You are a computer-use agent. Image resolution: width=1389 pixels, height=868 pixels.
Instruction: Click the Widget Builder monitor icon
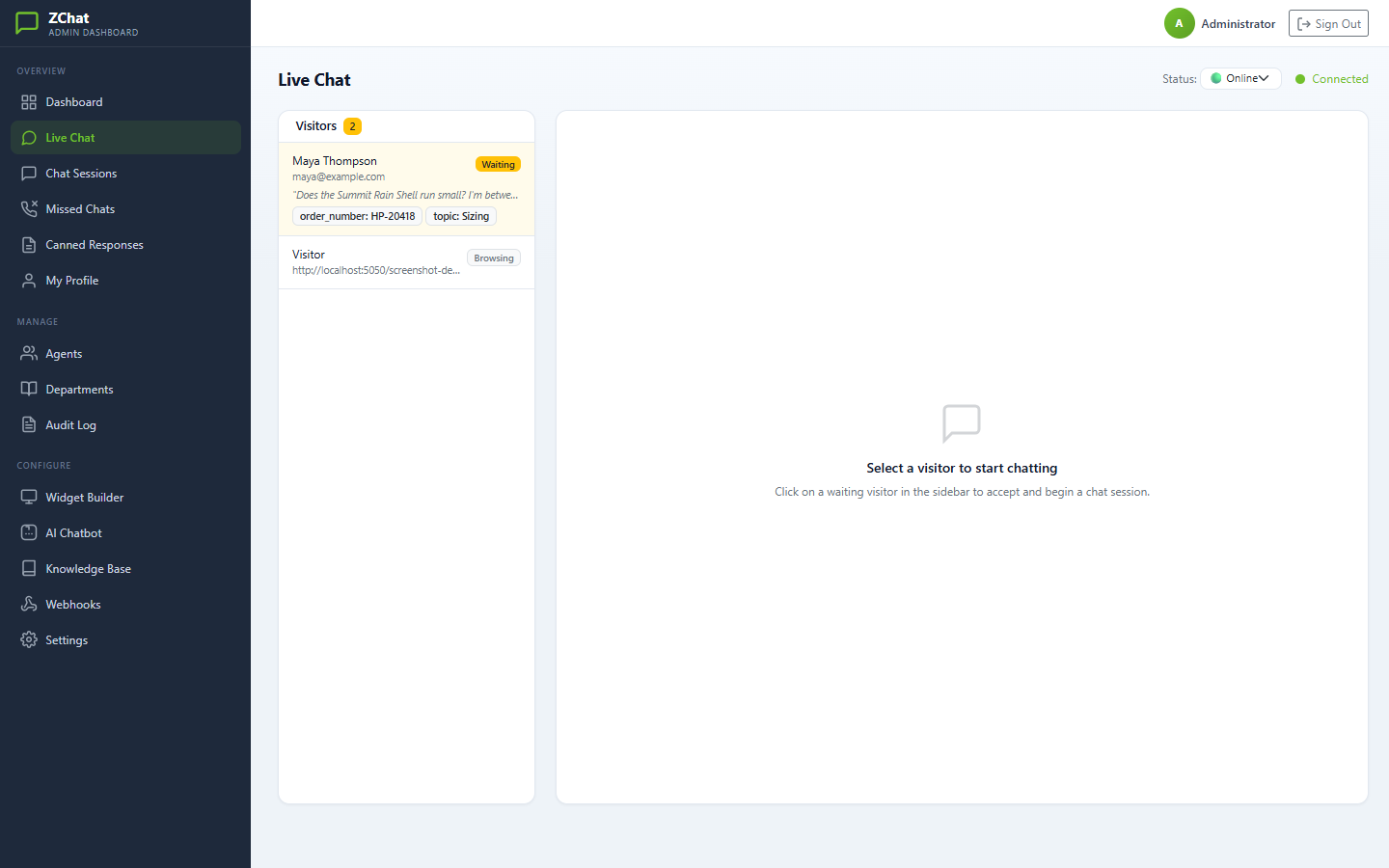pyautogui.click(x=29, y=498)
